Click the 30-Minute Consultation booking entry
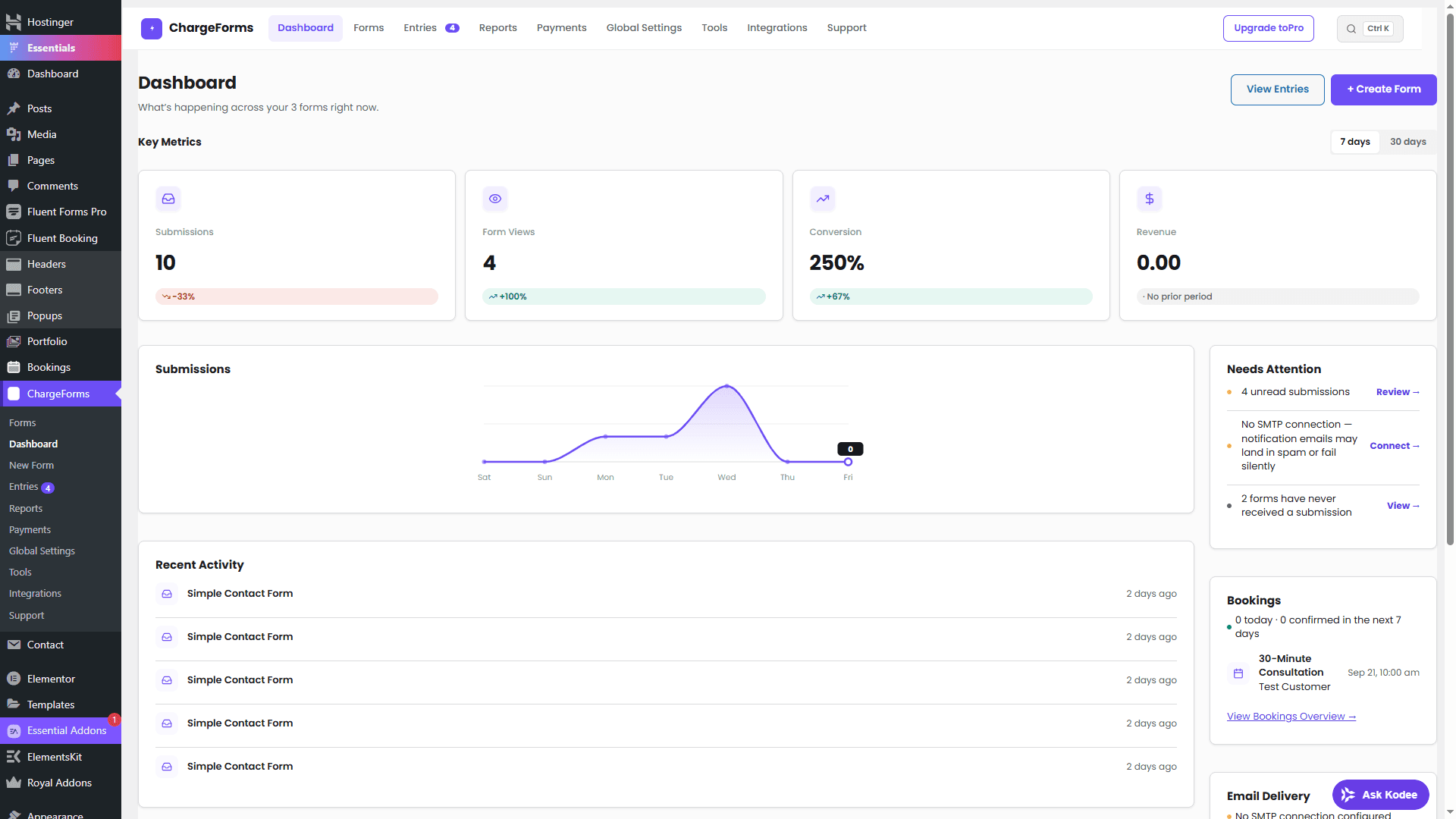 pos(1323,673)
